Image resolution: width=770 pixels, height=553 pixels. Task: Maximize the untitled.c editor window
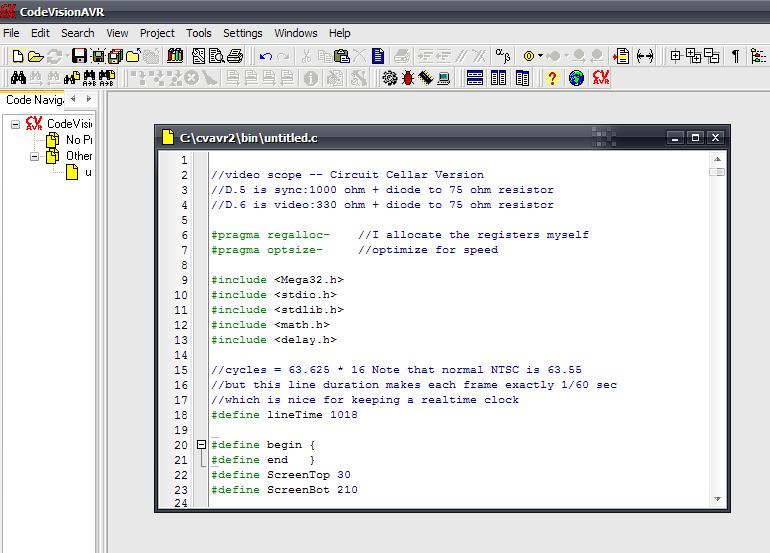[x=695, y=138]
